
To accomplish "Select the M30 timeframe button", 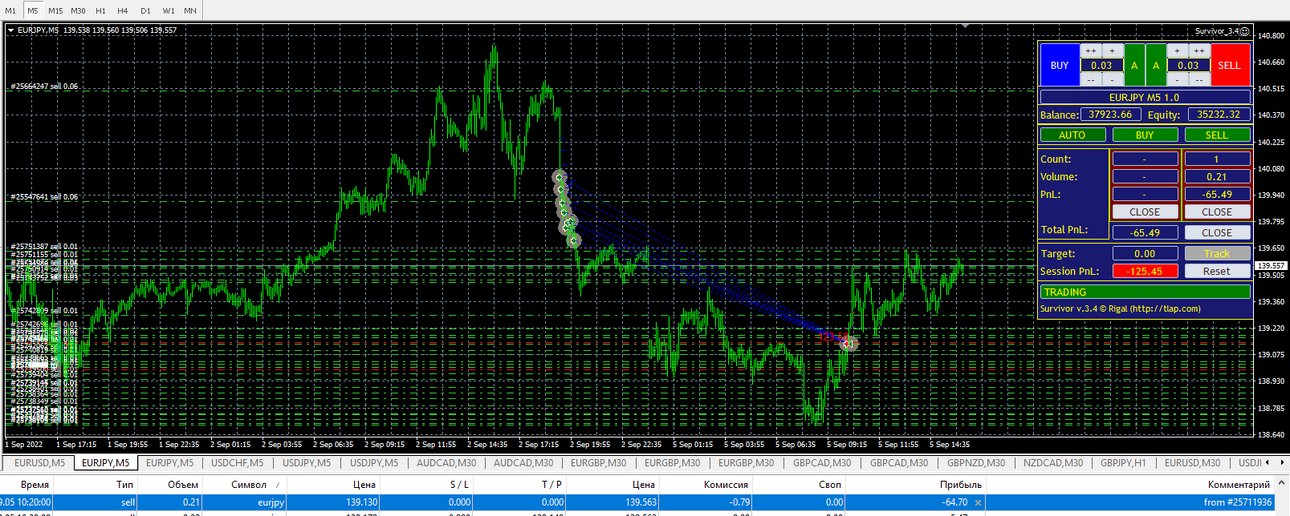I will pos(78,10).
